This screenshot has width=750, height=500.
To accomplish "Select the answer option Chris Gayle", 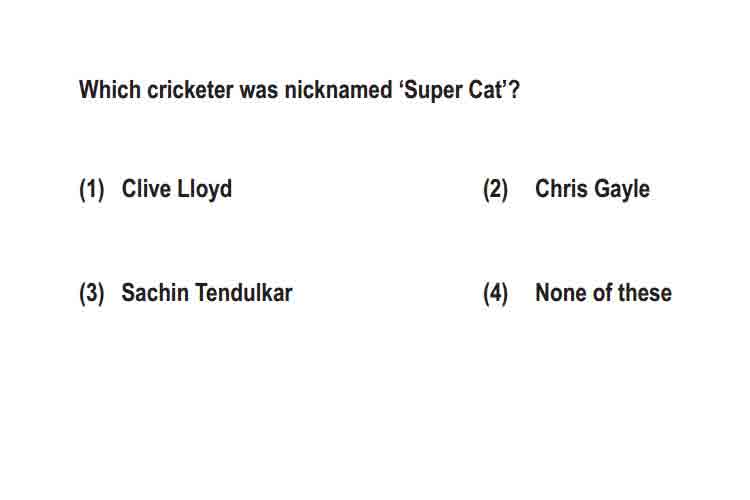I will click(x=592, y=189).
